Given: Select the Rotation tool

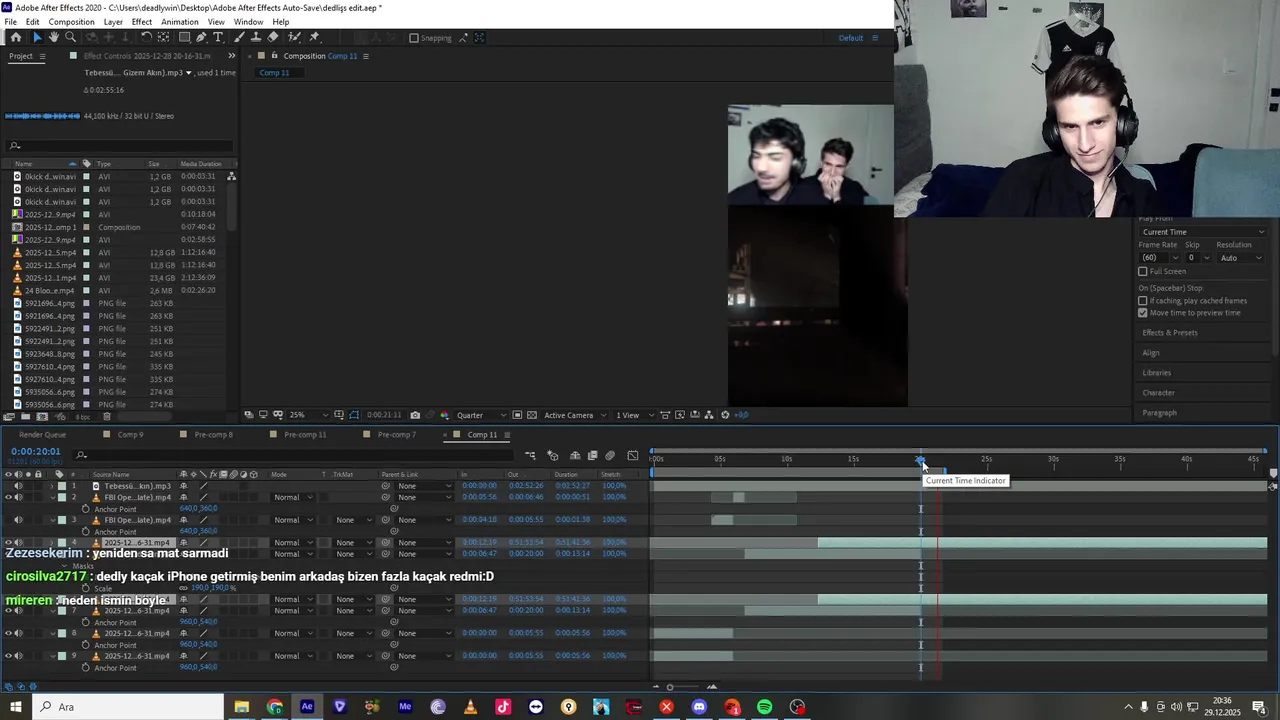Looking at the screenshot, I should [148, 37].
